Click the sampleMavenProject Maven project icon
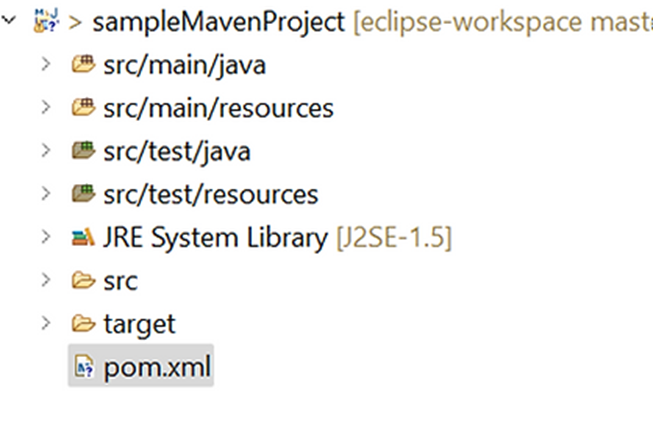 pyautogui.click(x=46, y=20)
